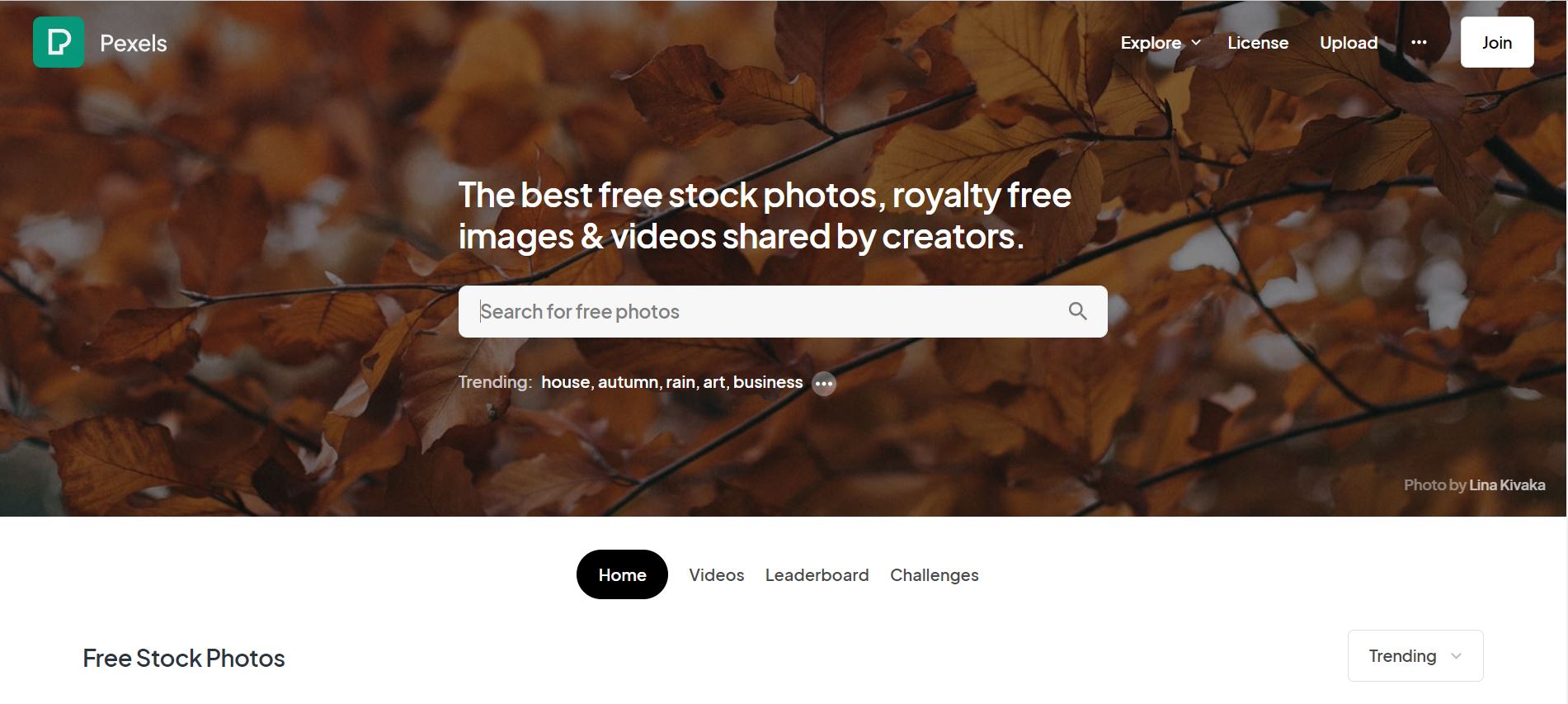Click the chevron arrow inside the Trending selector

[x=1456, y=656]
